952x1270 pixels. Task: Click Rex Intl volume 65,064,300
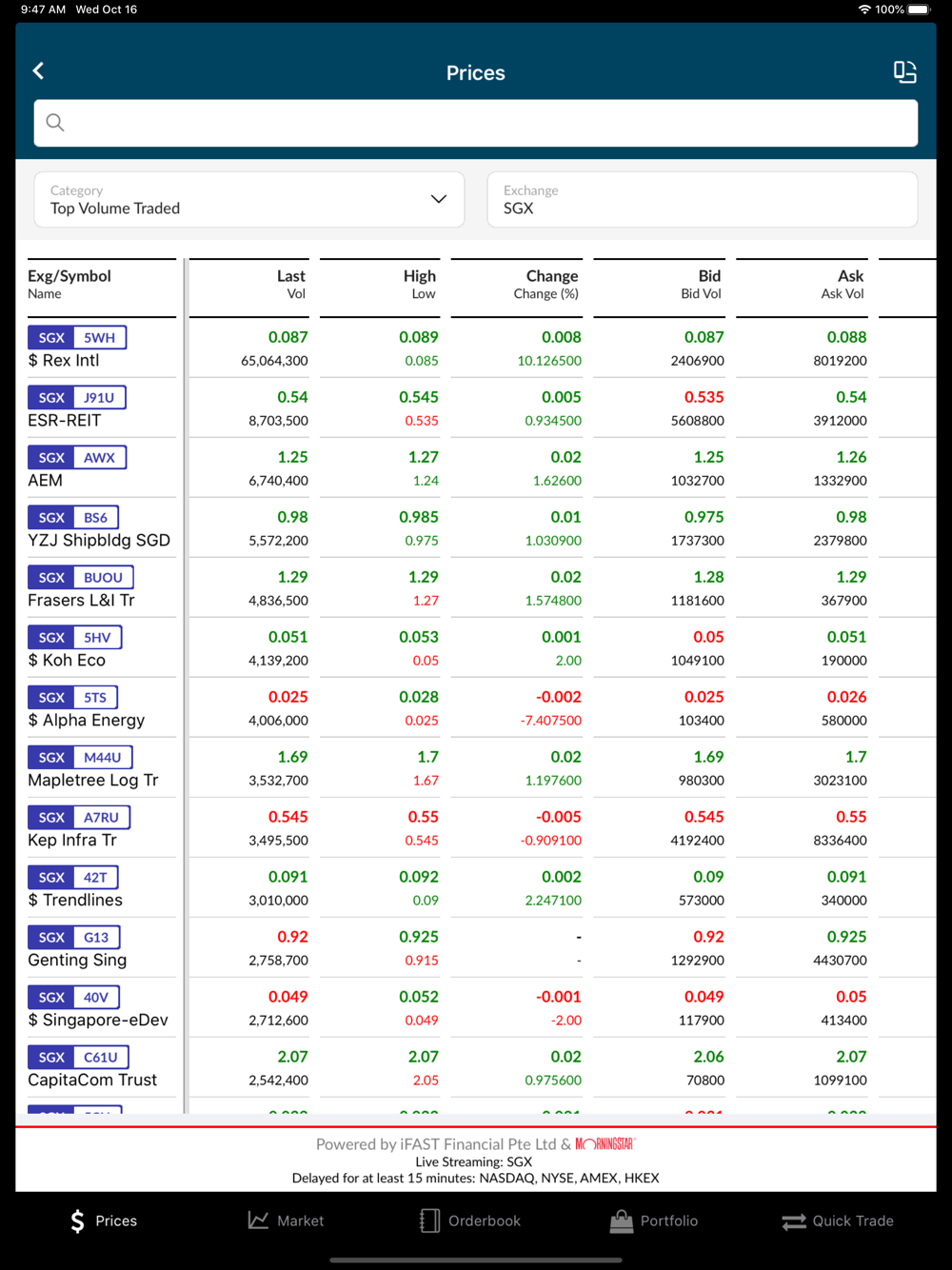274,361
